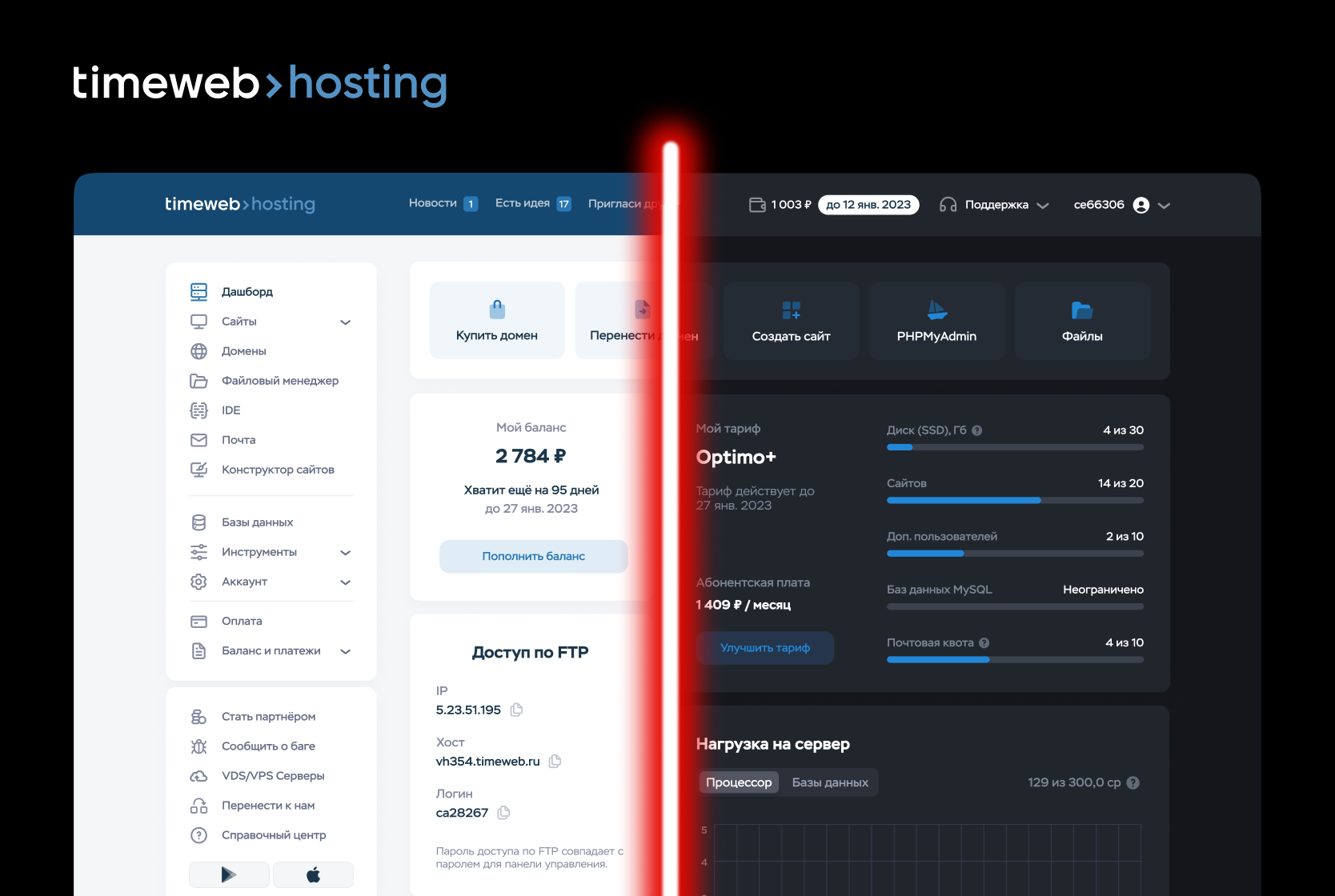This screenshot has width=1335, height=896.
Task: Switch to the Процессор tab
Action: point(739,782)
